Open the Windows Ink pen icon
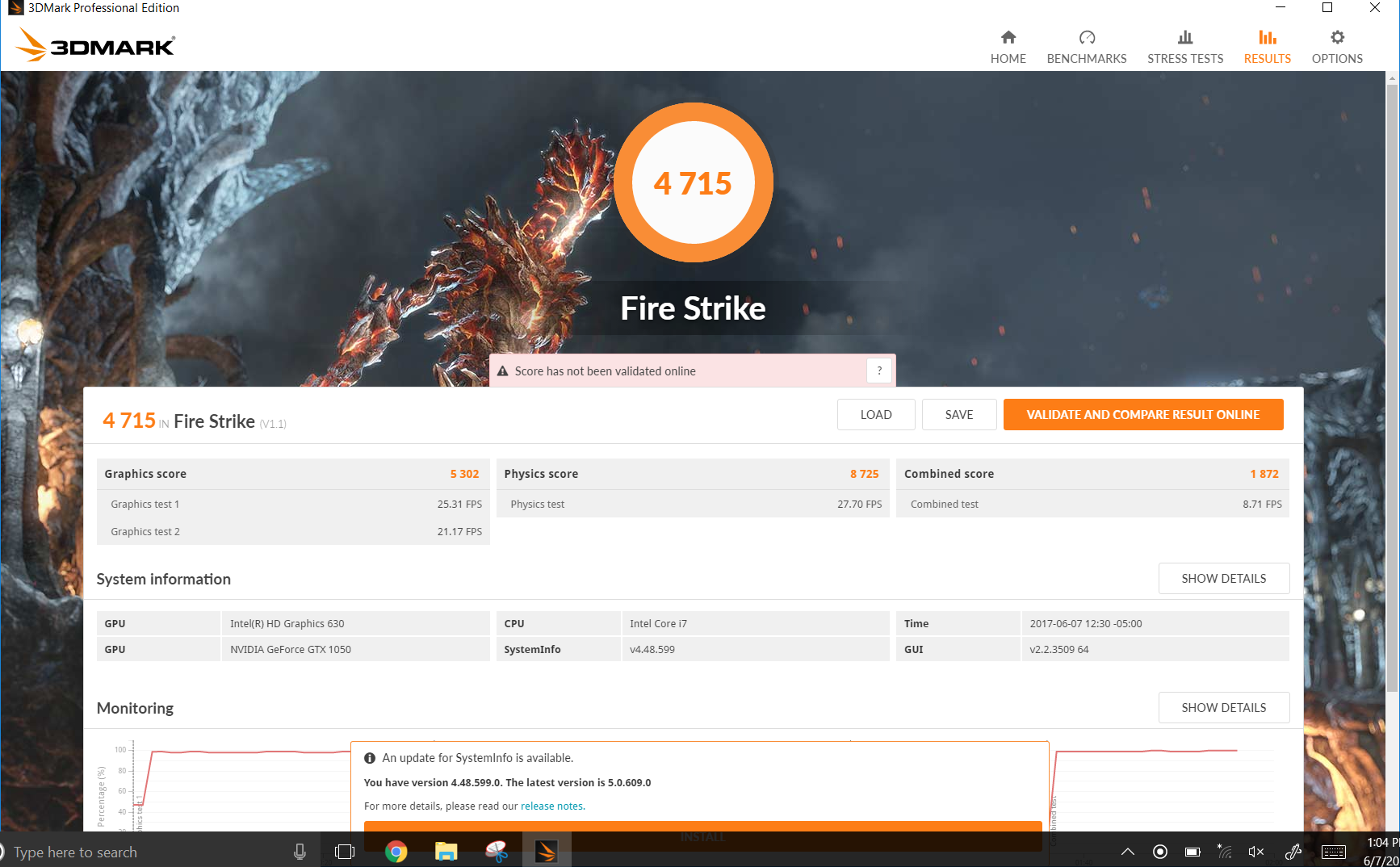1400x867 pixels. 1293,852
